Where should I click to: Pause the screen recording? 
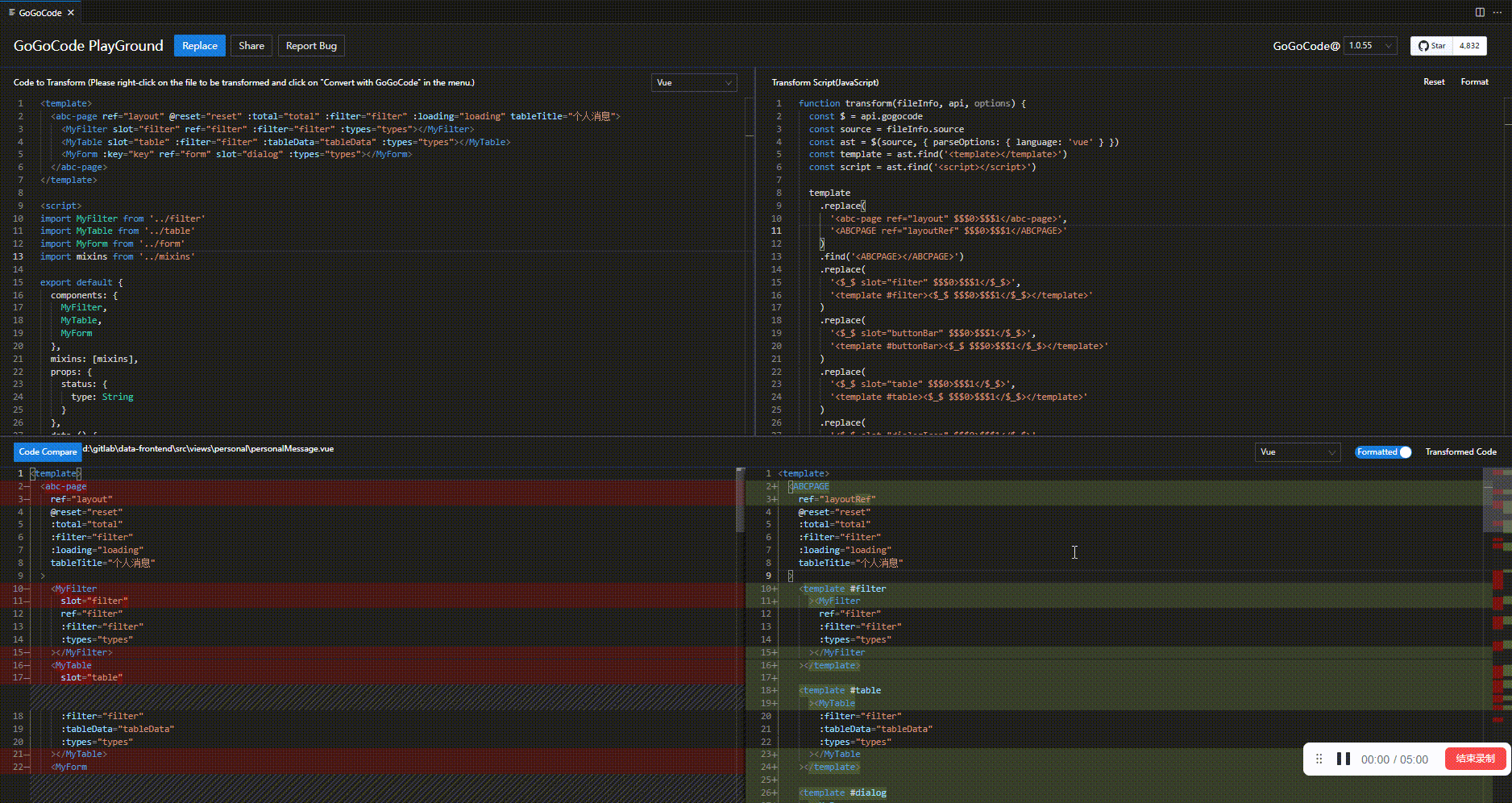1343,759
